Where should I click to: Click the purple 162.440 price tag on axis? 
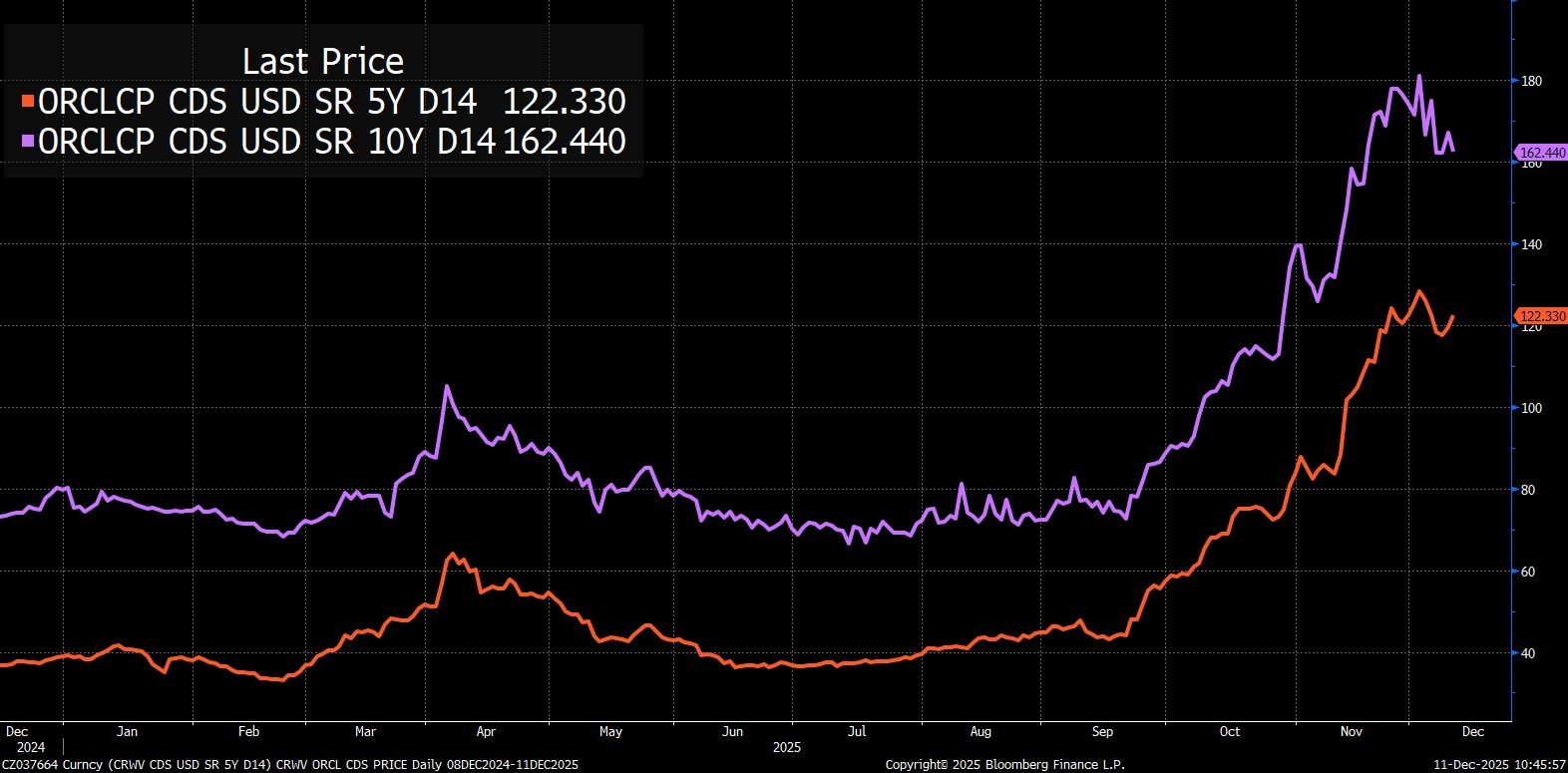1542,153
